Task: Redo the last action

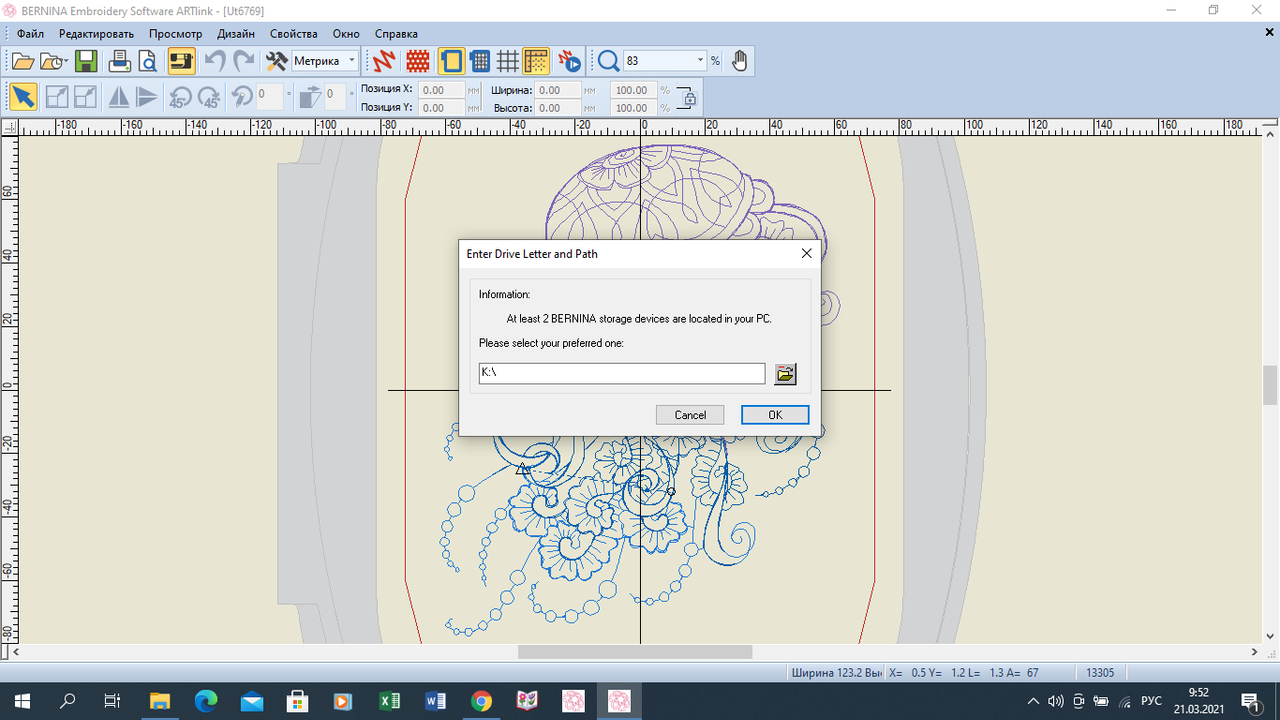Action: (x=244, y=61)
